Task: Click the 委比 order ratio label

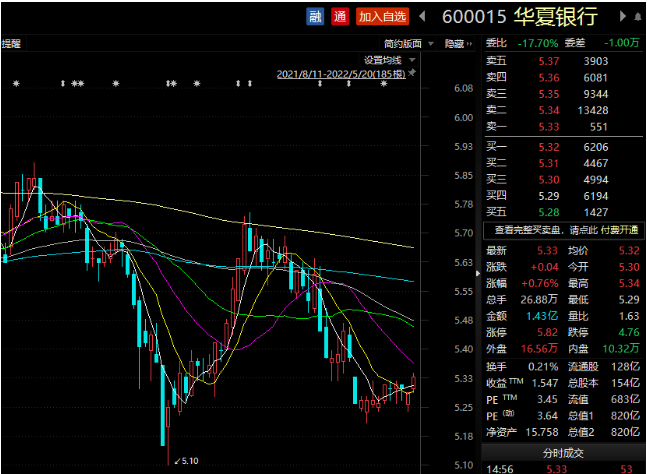Action: point(496,43)
